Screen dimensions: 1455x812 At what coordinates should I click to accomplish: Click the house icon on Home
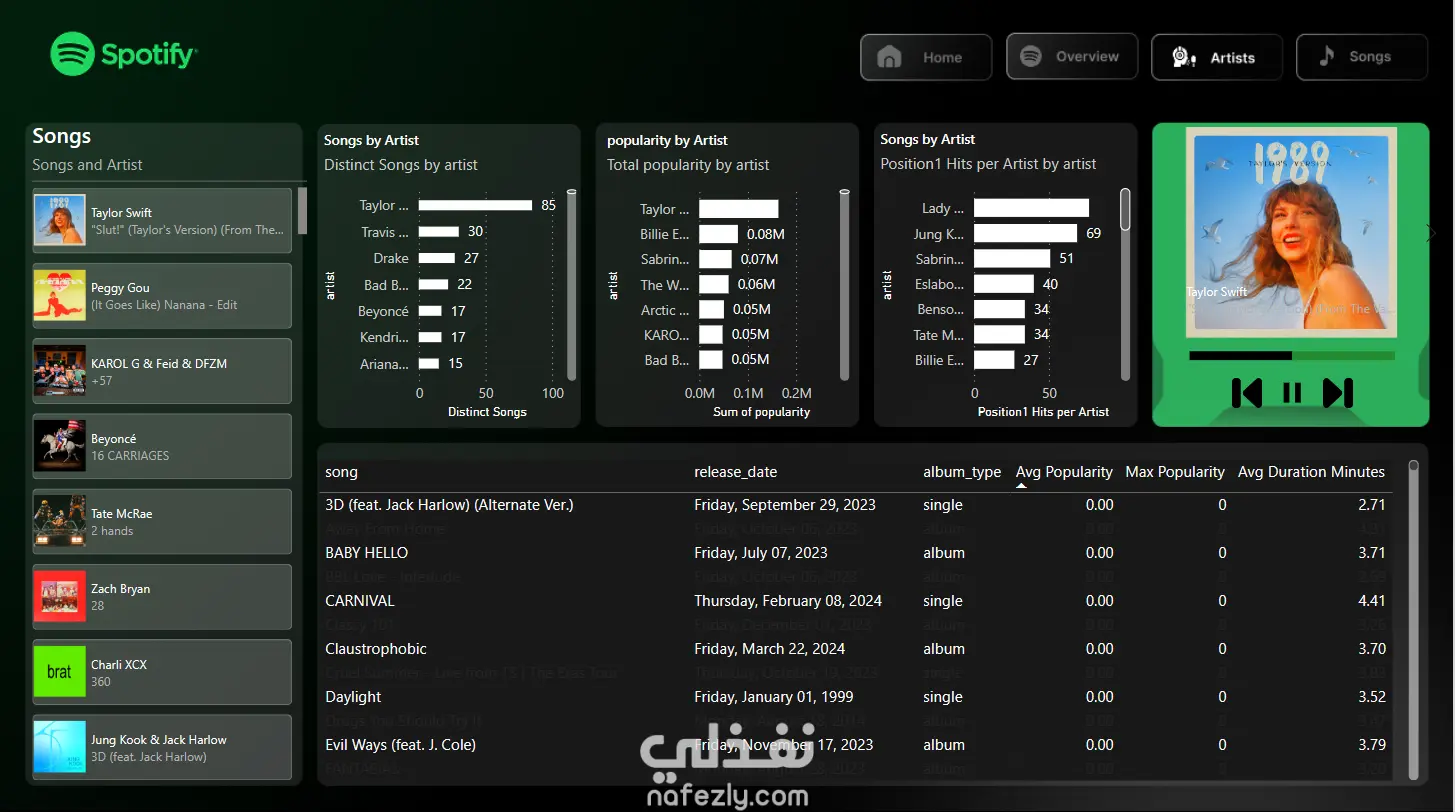888,57
